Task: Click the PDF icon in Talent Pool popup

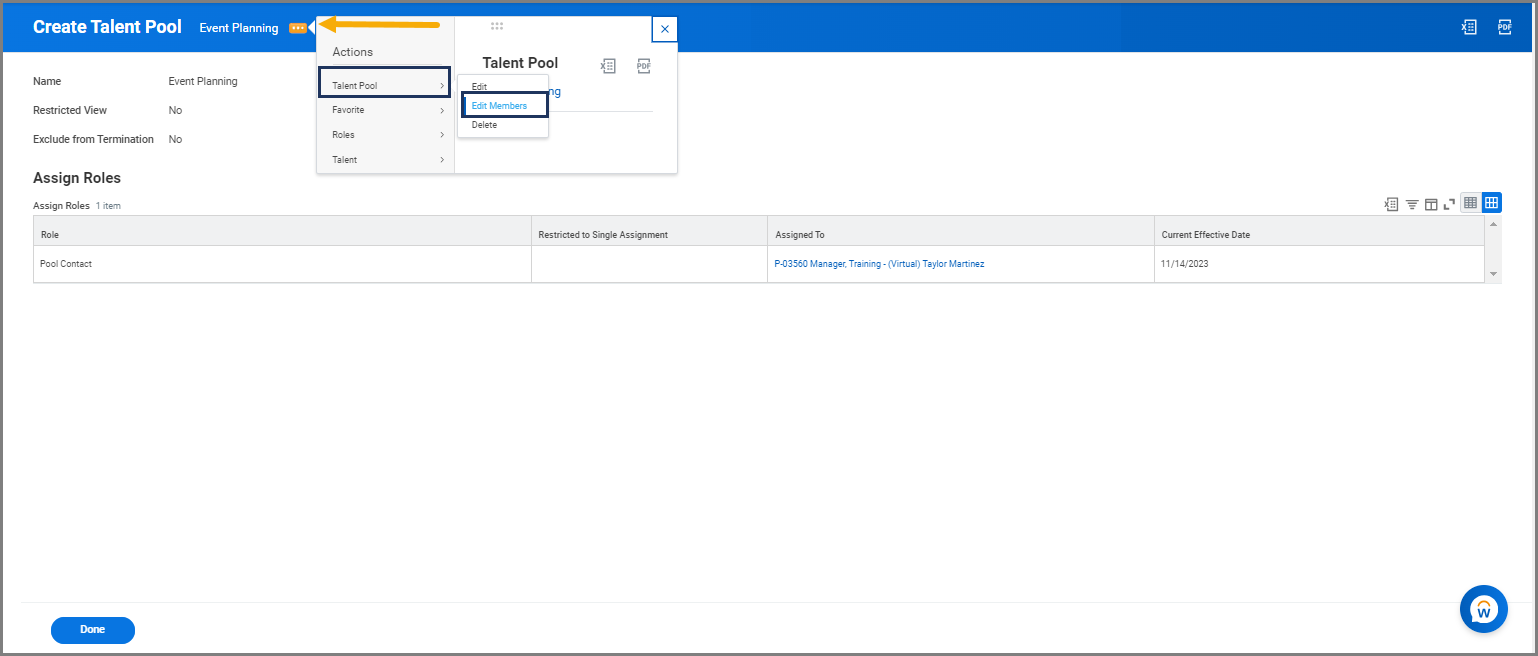Action: coord(643,66)
